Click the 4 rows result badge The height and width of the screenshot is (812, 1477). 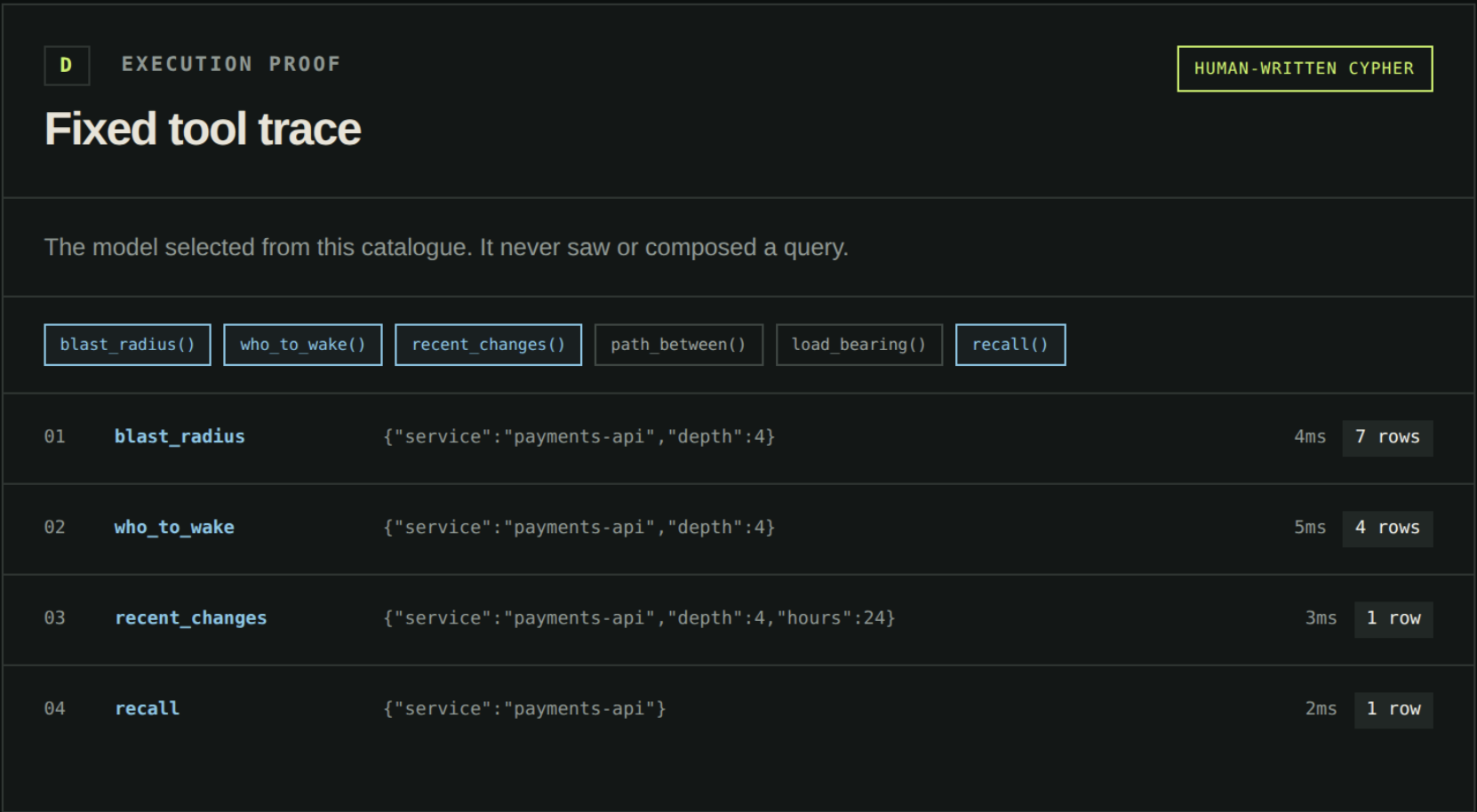[x=1387, y=529]
